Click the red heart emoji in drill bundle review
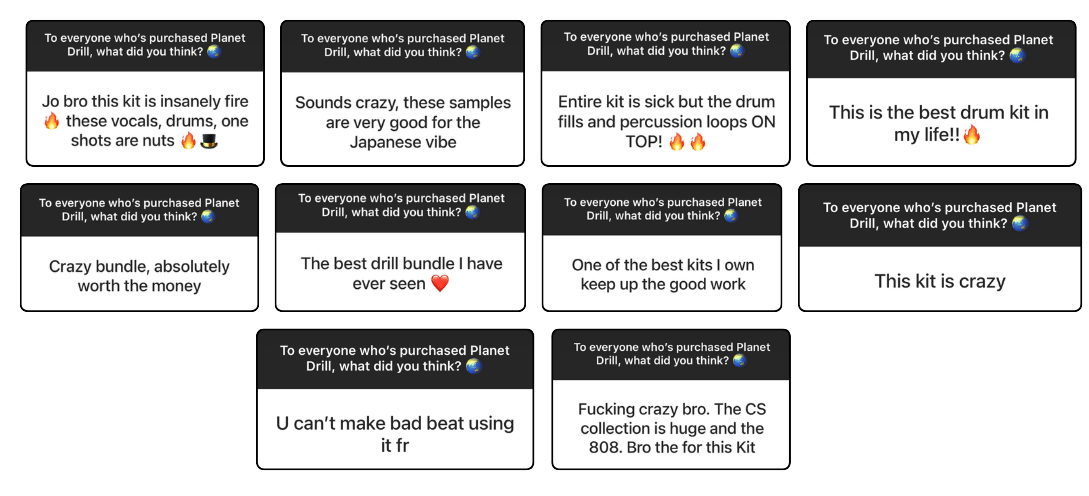Screen dimensions: 1089x496 click(440, 283)
